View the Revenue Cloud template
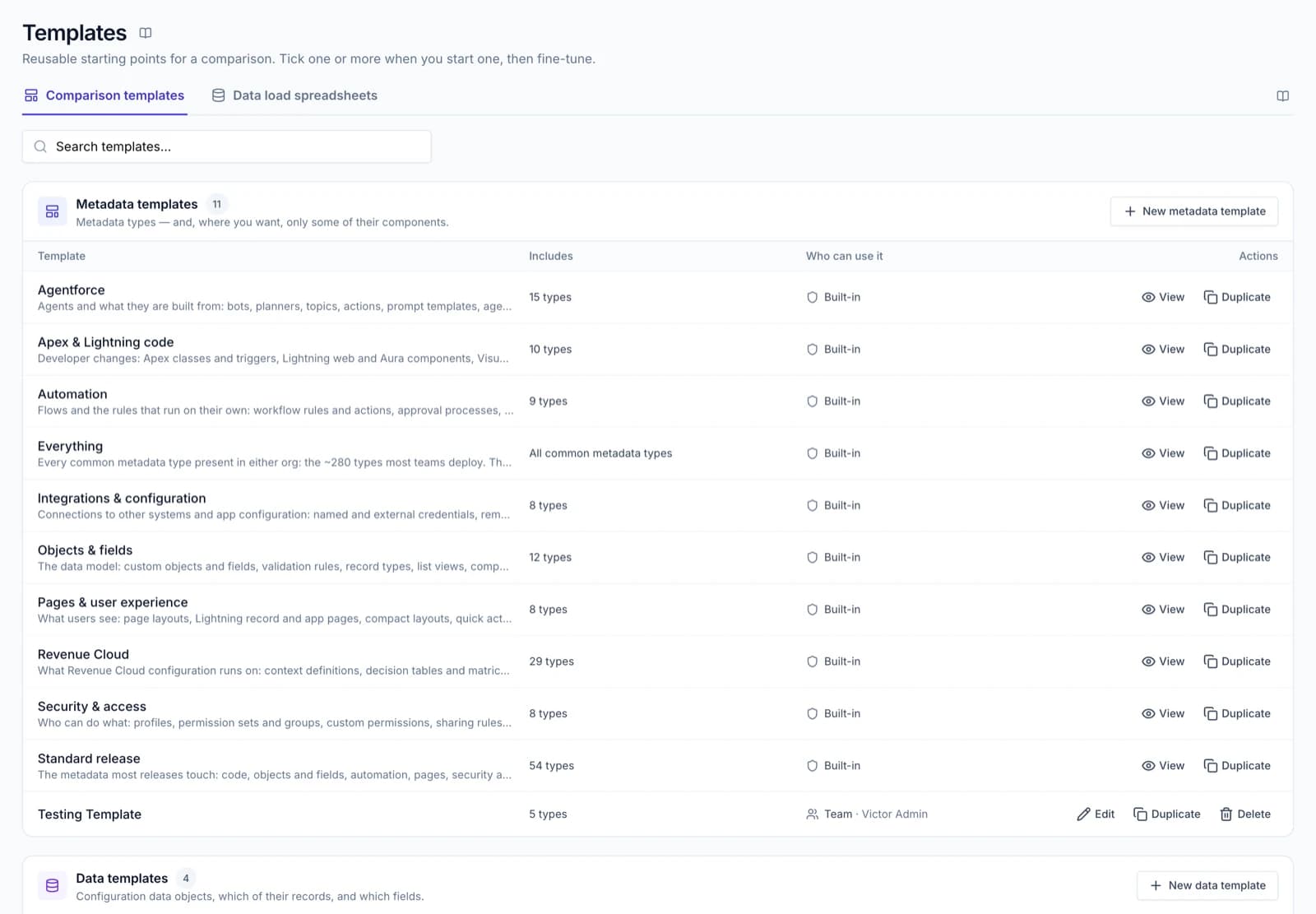This screenshot has height=914, width=1316. (1162, 661)
